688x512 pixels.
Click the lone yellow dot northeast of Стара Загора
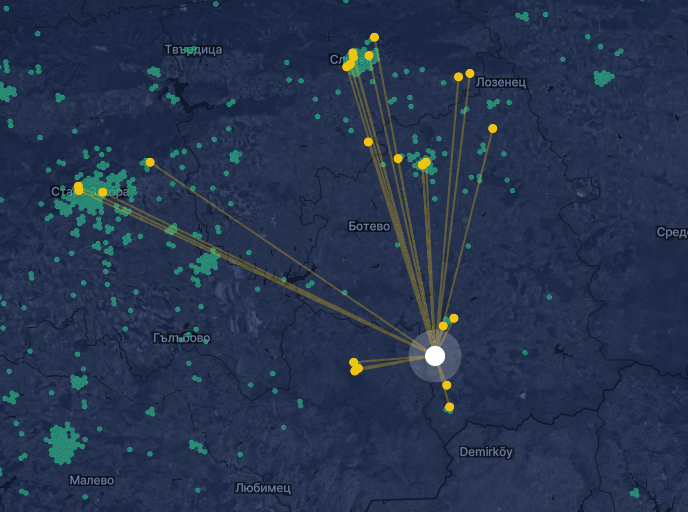[x=150, y=162]
